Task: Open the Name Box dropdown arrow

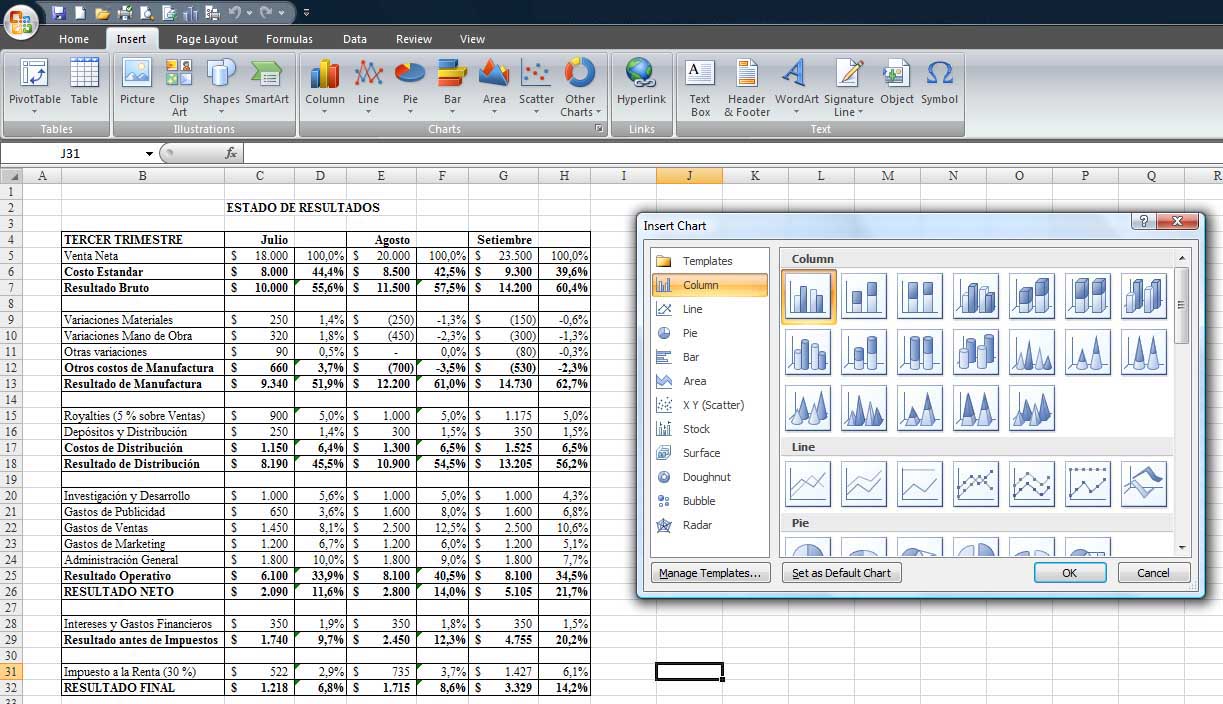Action: tap(150, 154)
